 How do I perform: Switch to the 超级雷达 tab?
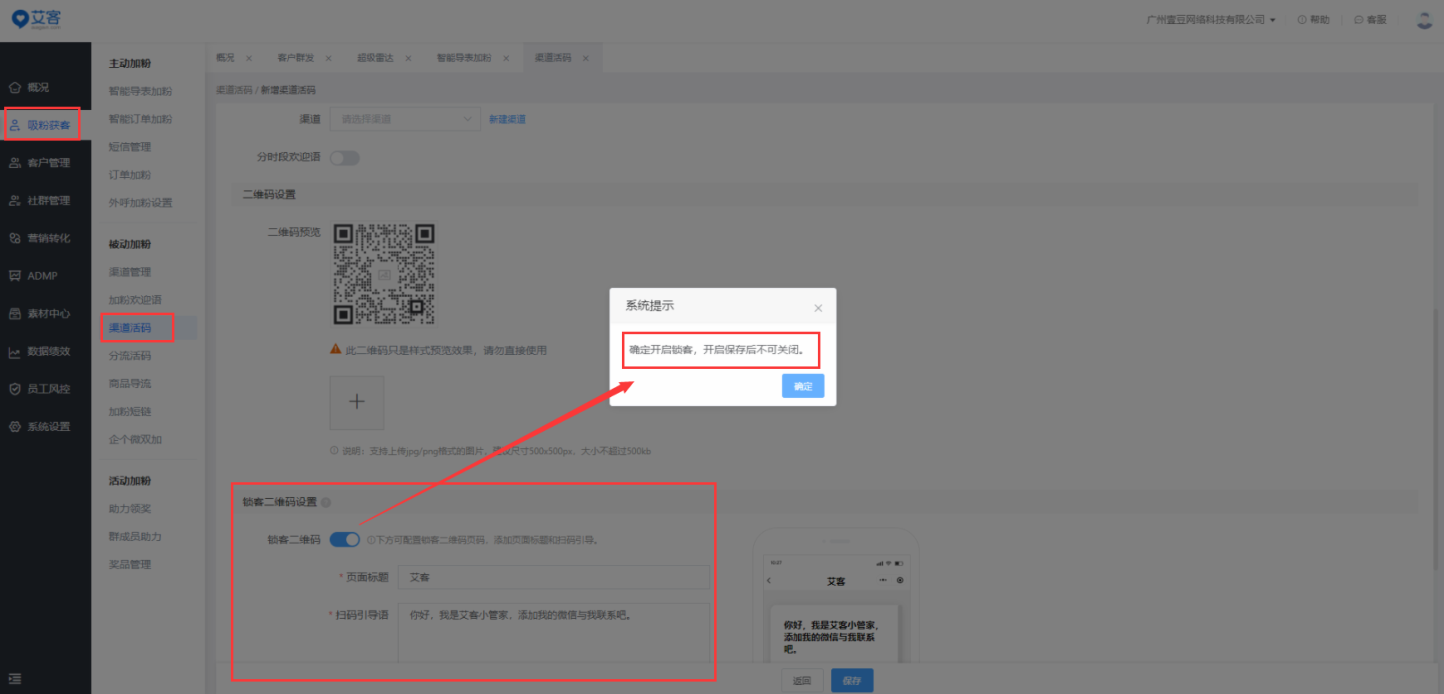[374, 58]
